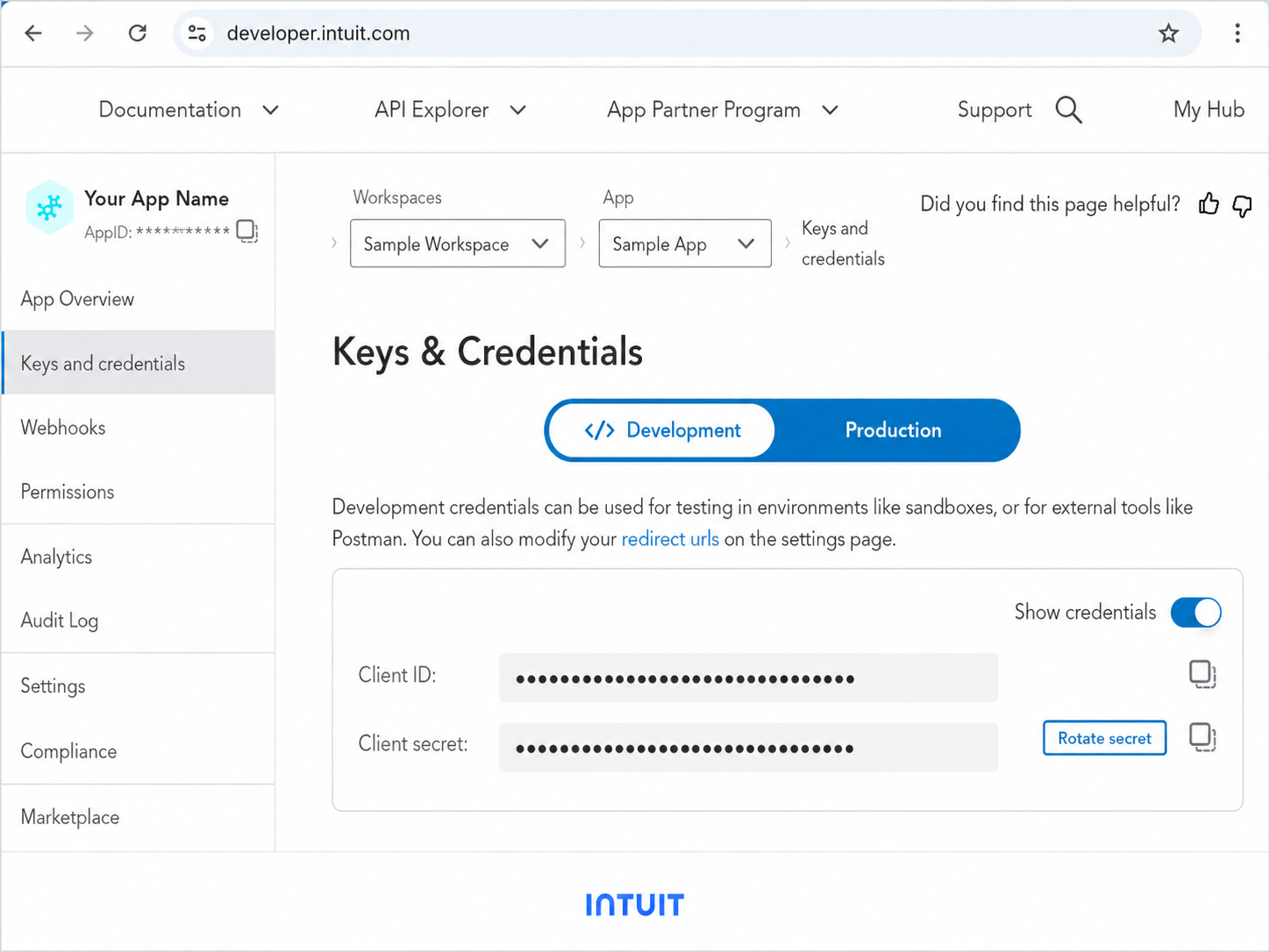Select Keys and credentials in sidebar
The width and height of the screenshot is (1270, 952).
[138, 363]
